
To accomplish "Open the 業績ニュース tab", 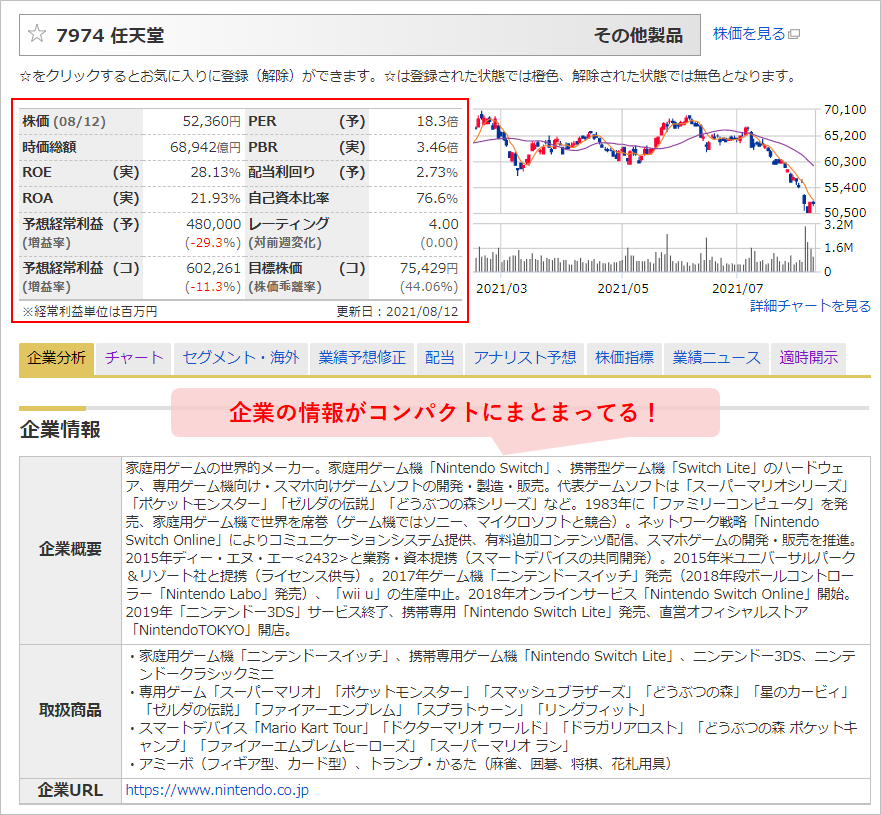I will click(x=716, y=358).
